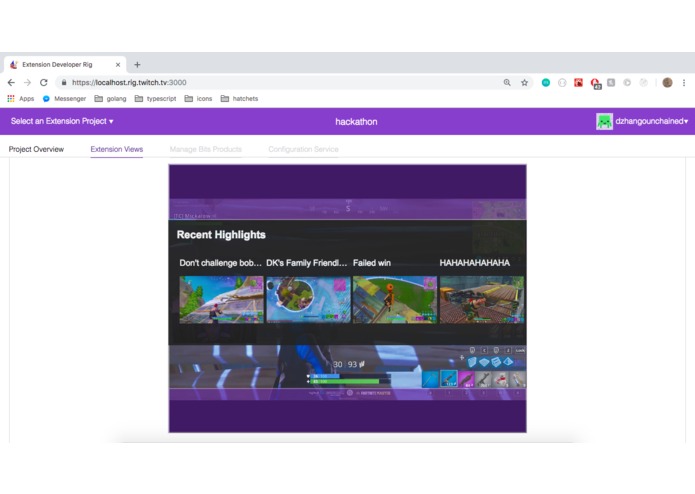Screen dimensions: 695x494
Task: Open the HAHAHAHAHAHA highlight thumbnail
Action: pos(481,300)
